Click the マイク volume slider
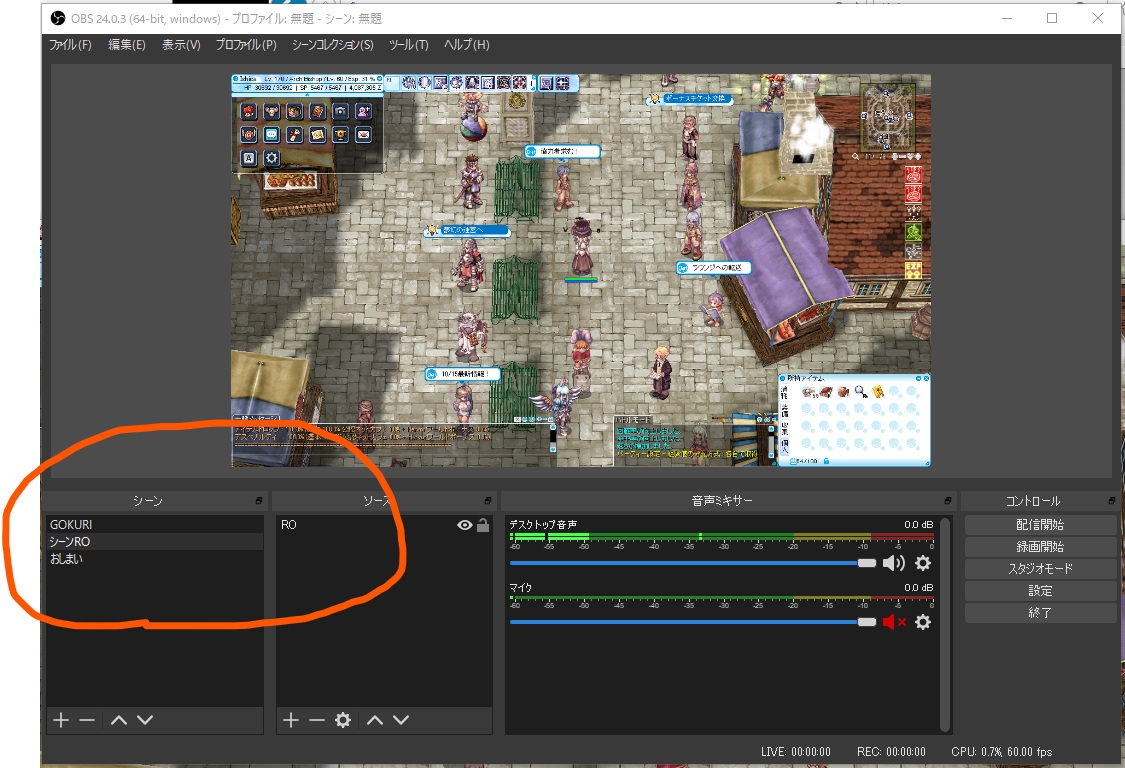1125x768 pixels. click(692, 622)
